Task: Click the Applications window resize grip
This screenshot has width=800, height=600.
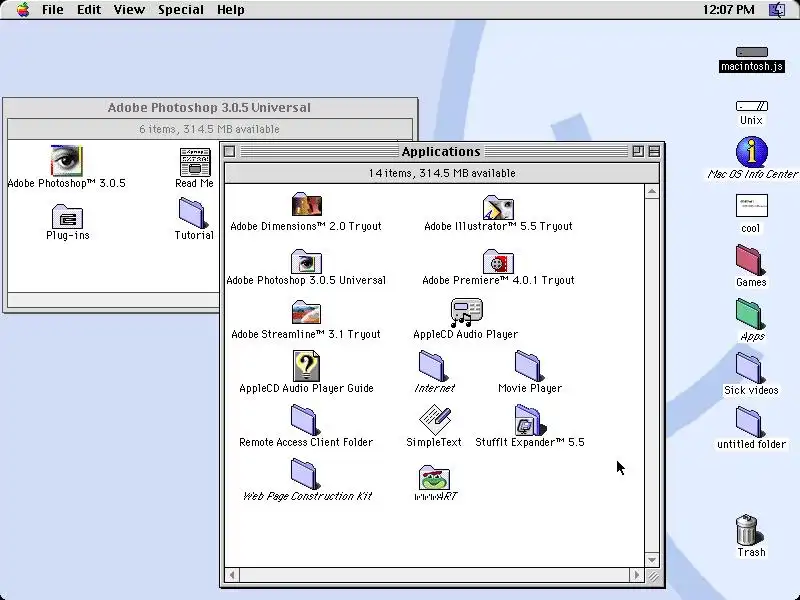Action: 653,576
